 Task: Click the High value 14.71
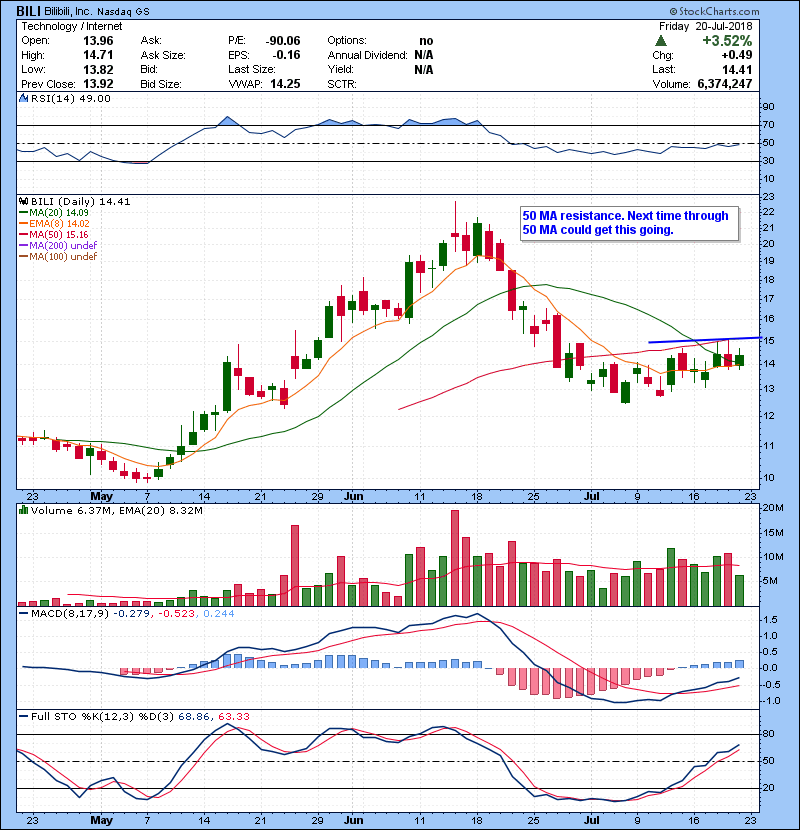point(98,55)
